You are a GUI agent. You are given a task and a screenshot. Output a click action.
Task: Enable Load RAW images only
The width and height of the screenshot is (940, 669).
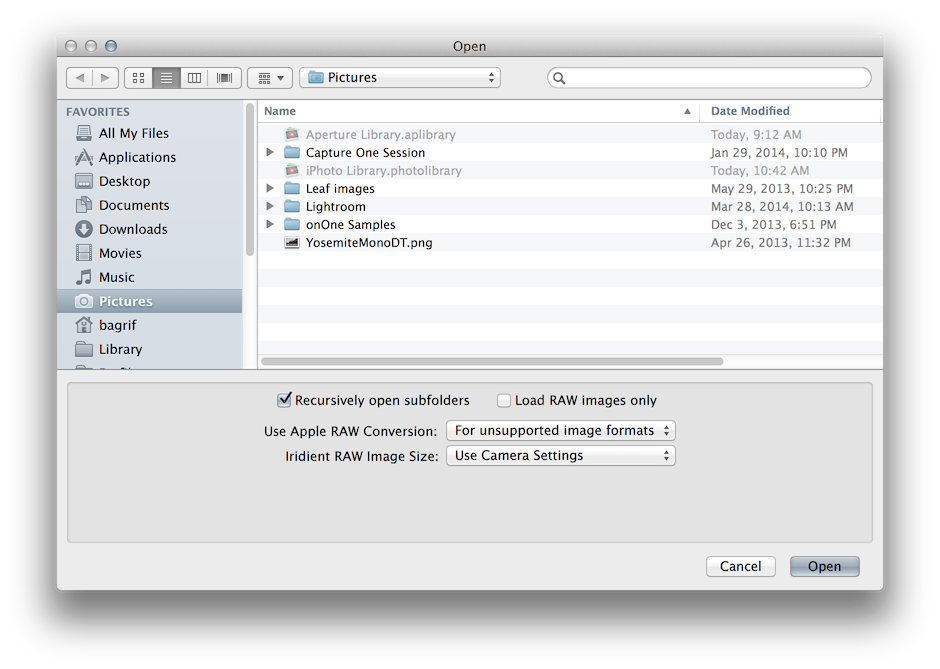tap(504, 401)
